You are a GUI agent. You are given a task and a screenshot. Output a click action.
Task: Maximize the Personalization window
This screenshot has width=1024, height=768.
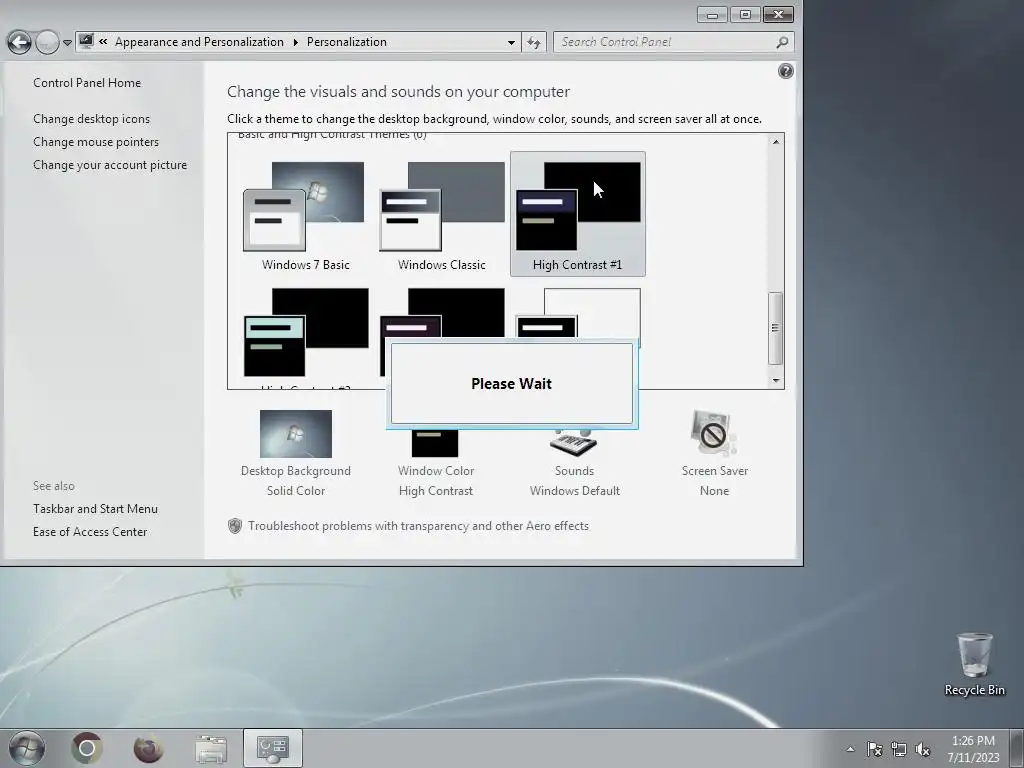[x=745, y=14]
